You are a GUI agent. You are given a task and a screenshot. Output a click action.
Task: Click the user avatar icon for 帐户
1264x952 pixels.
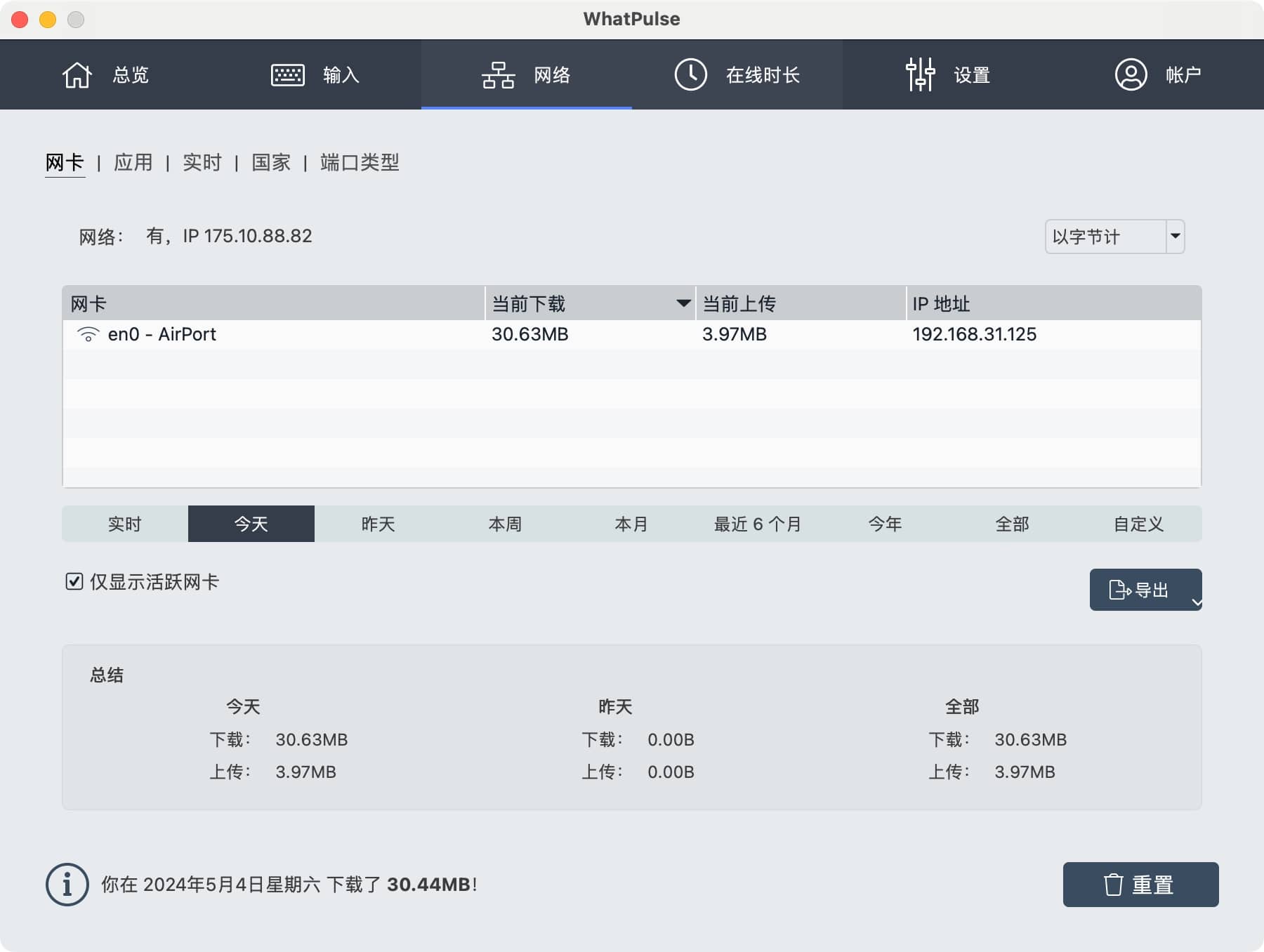1131,74
